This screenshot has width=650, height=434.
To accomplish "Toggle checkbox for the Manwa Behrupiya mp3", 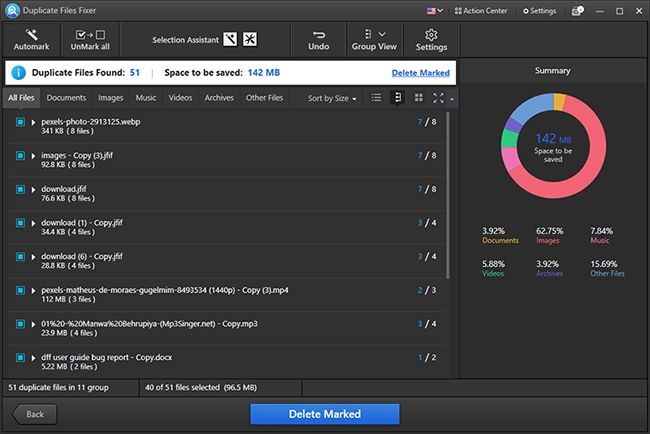I will (20, 324).
